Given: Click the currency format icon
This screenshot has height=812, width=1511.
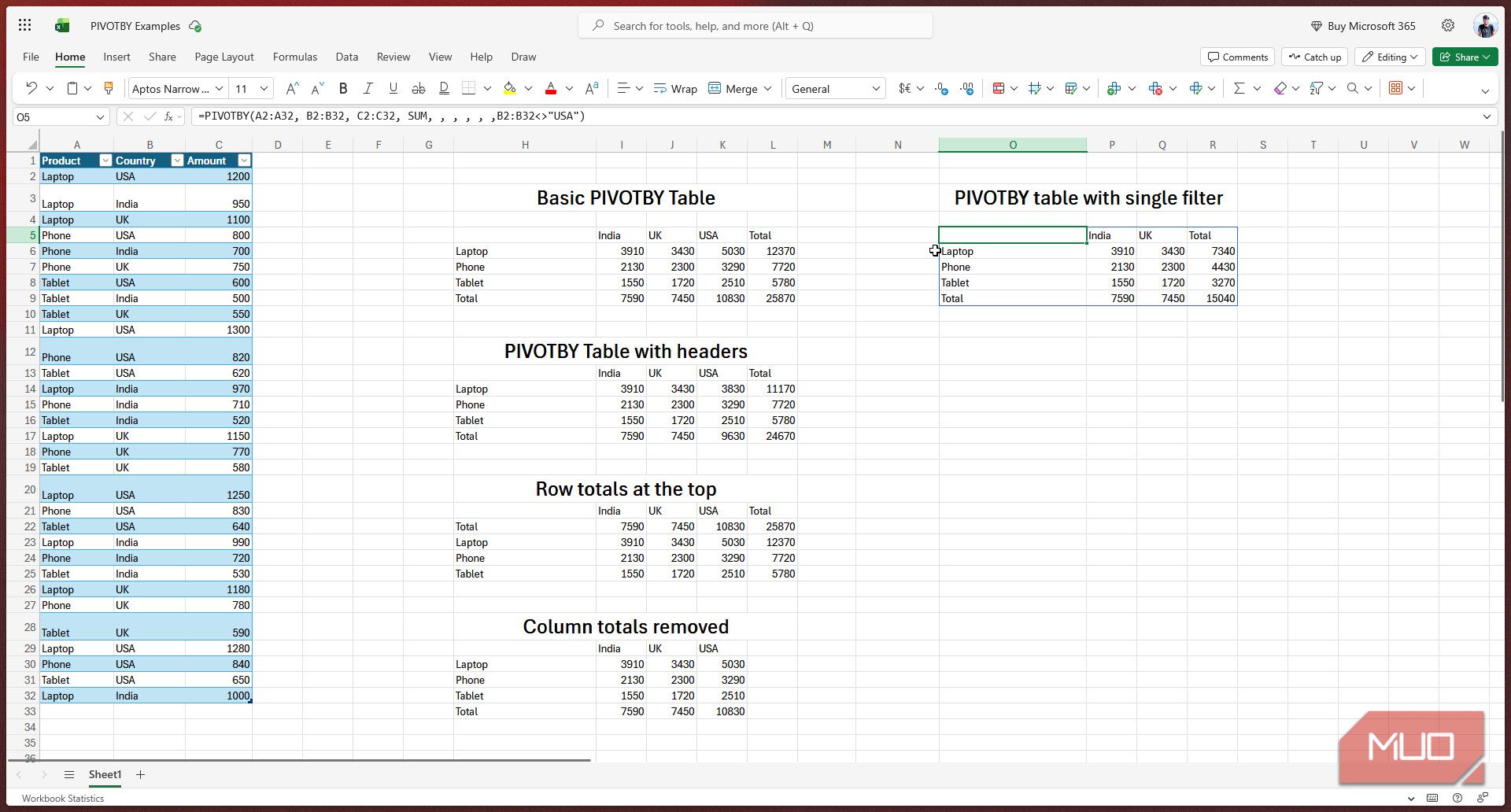Looking at the screenshot, I should click(905, 88).
